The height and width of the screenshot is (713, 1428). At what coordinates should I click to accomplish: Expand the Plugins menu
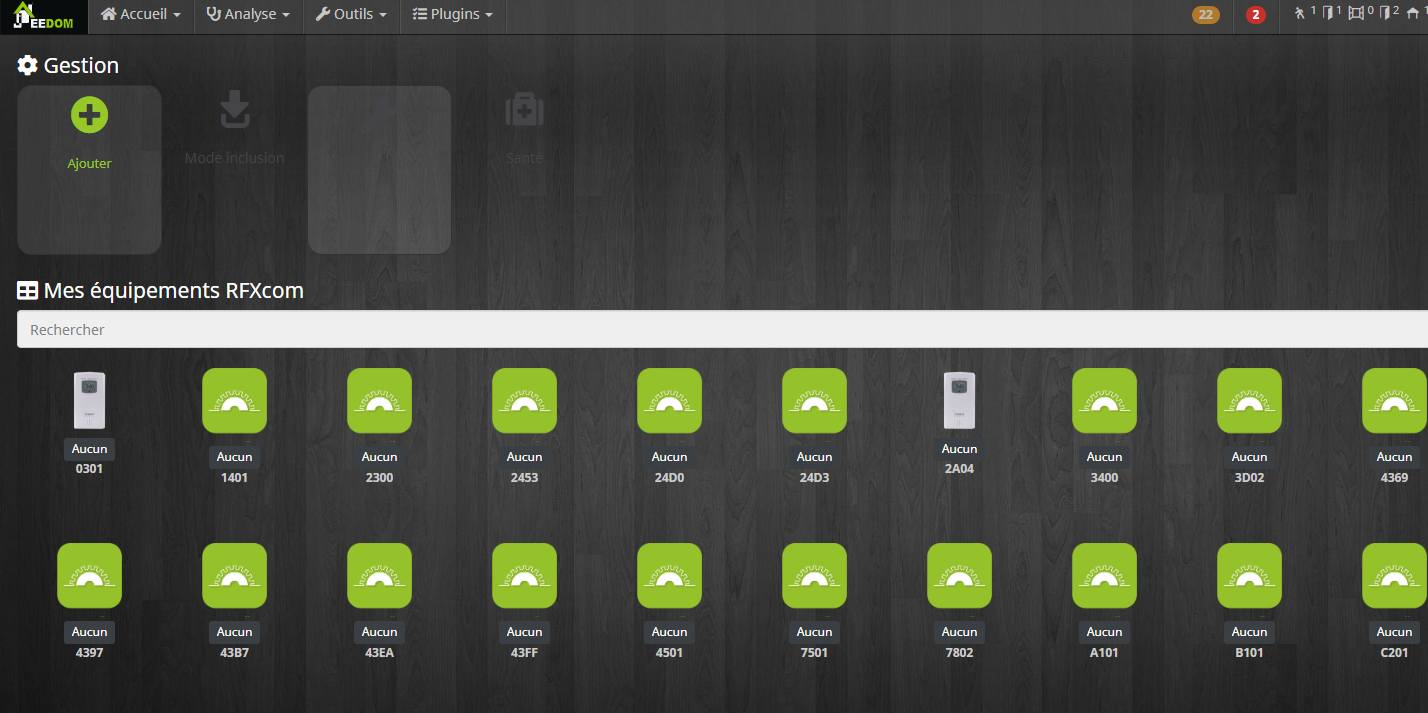(453, 15)
